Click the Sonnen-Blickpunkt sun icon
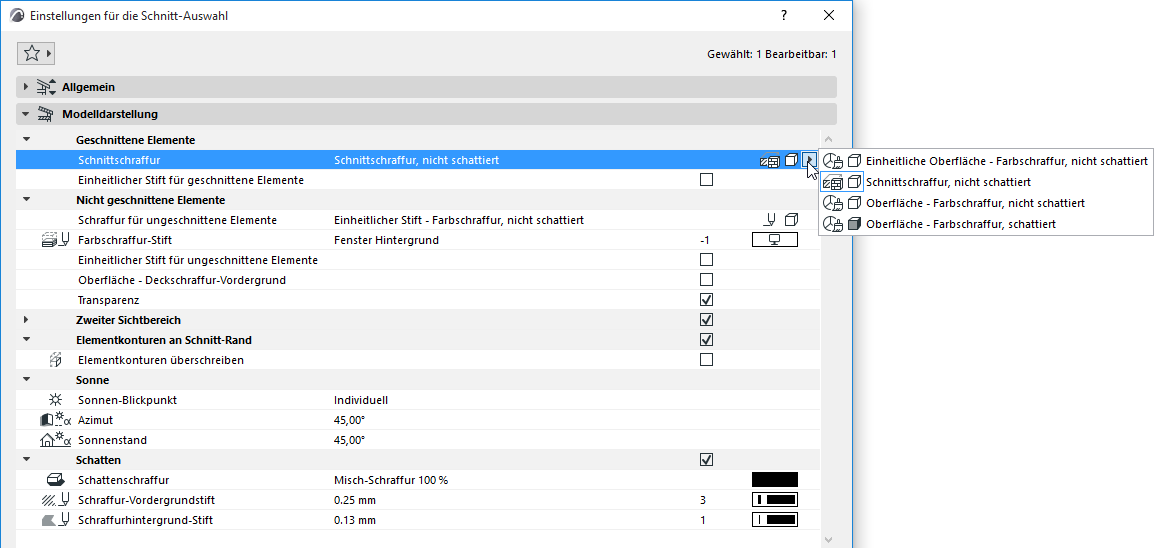 (56, 400)
